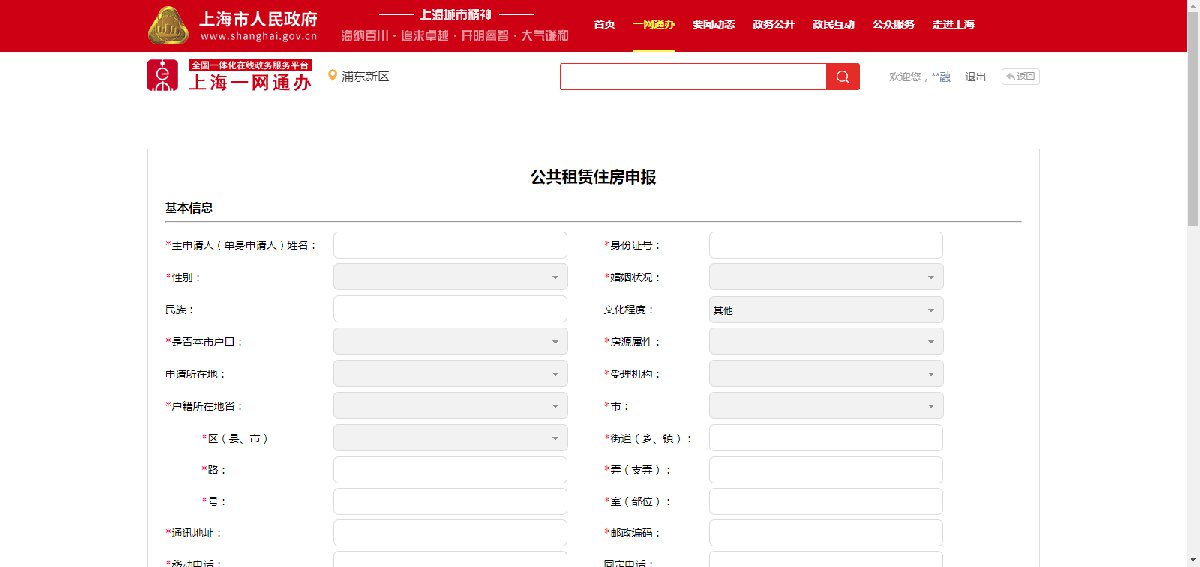Viewport: 1200px width, 567px height.
Task: Click the 主申请人姓名 input field
Action: [450, 245]
